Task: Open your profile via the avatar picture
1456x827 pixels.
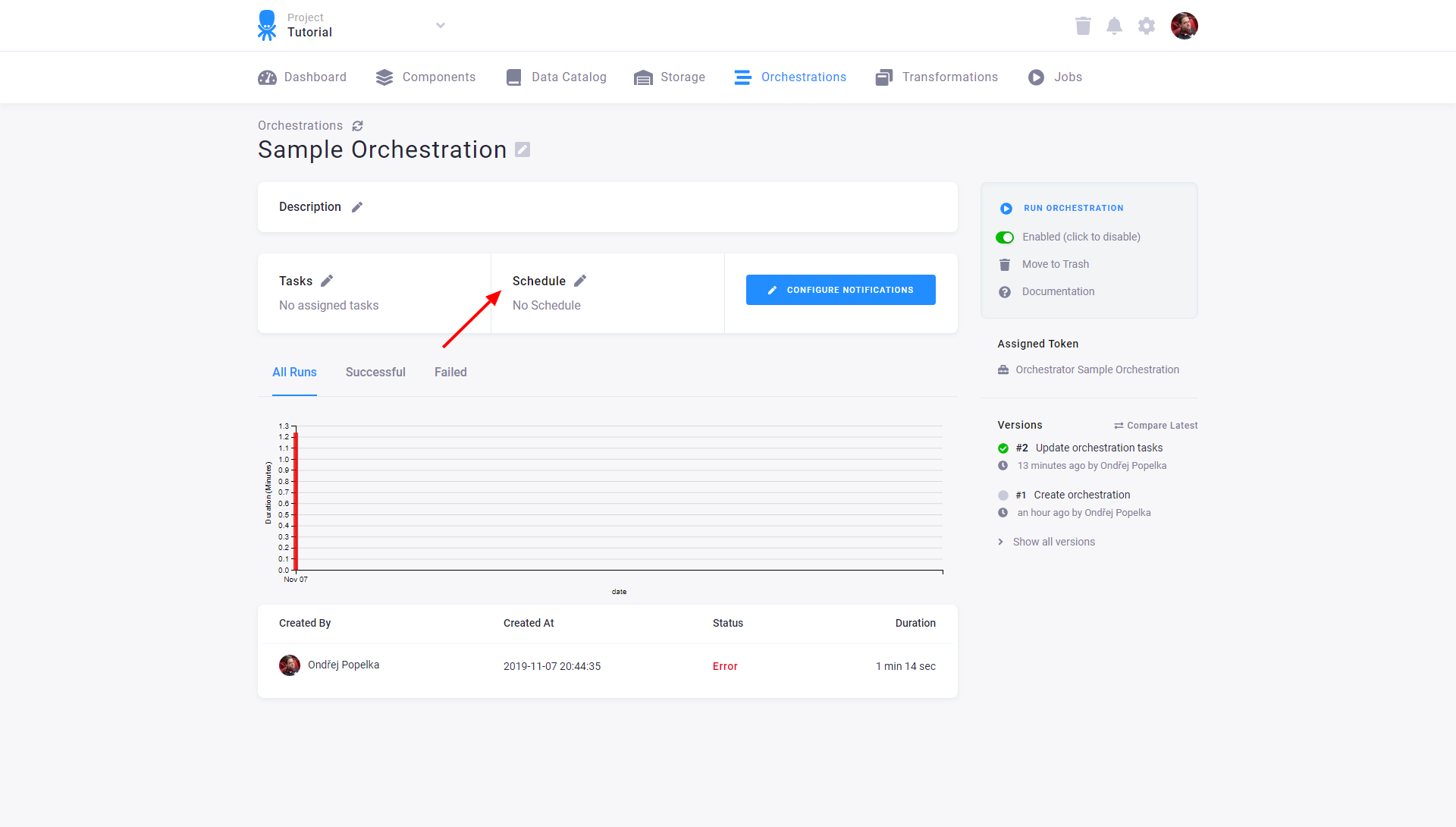Action: coord(1185,25)
